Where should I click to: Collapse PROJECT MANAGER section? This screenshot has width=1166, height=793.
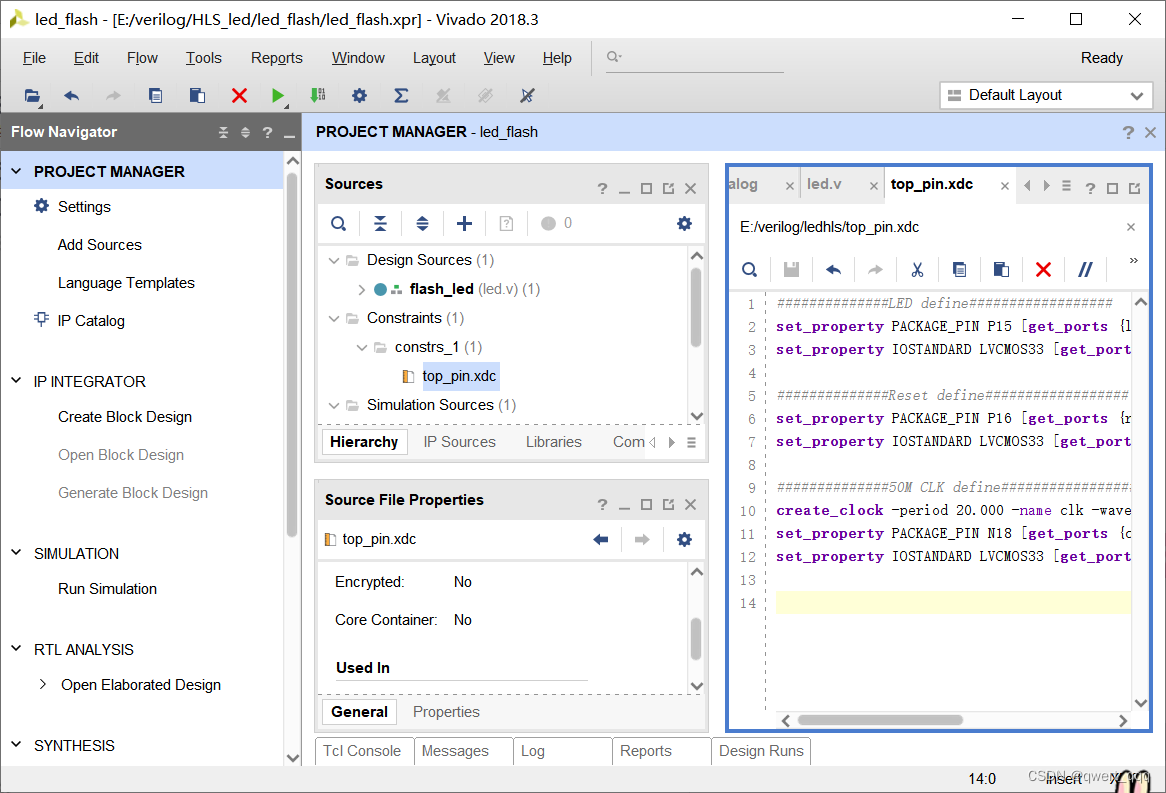[x=16, y=171]
